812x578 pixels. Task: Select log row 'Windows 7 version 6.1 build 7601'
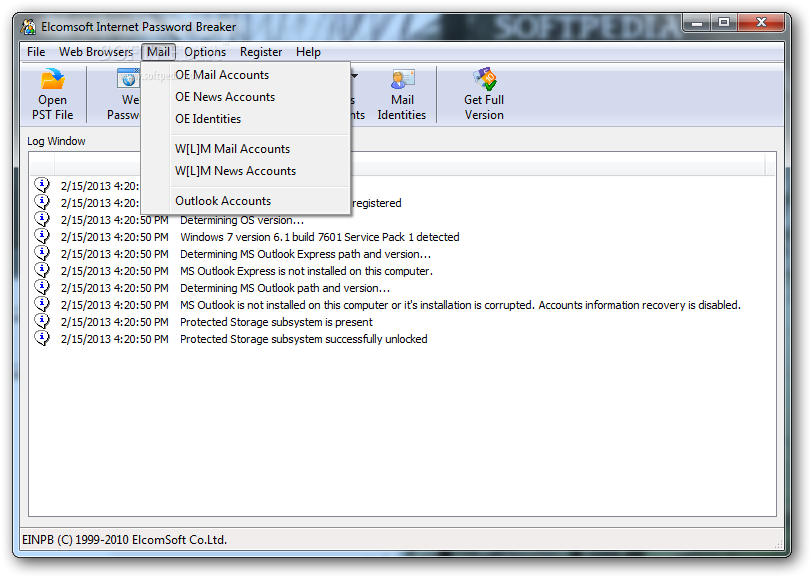pyautogui.click(x=402, y=237)
